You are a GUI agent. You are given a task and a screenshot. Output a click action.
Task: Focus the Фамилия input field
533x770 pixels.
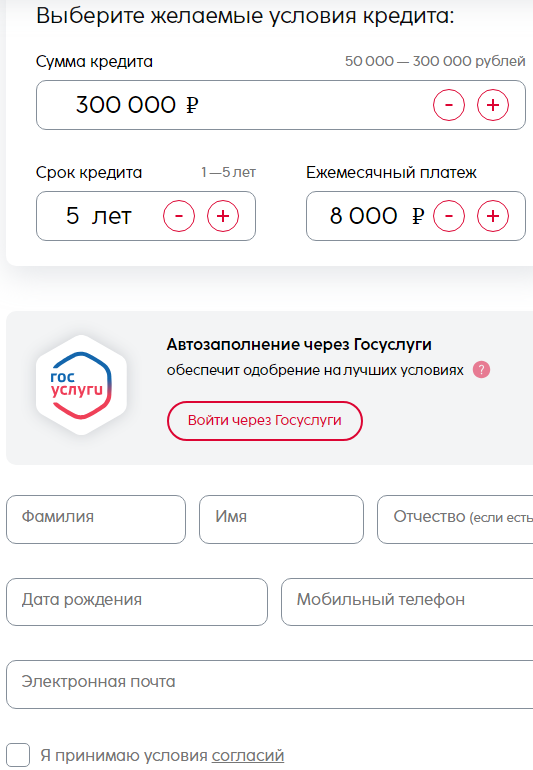pyautogui.click(x=96, y=519)
